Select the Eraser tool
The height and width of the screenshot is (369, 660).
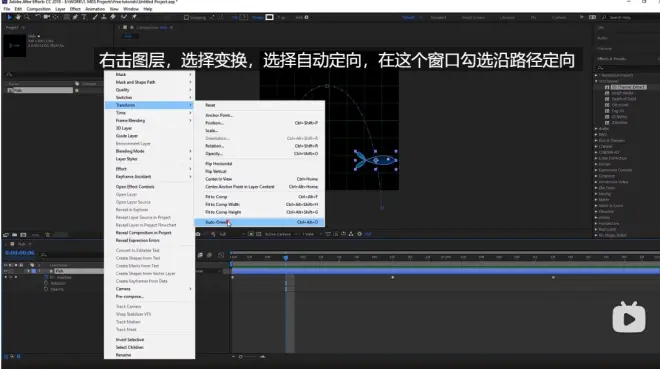click(x=112, y=17)
